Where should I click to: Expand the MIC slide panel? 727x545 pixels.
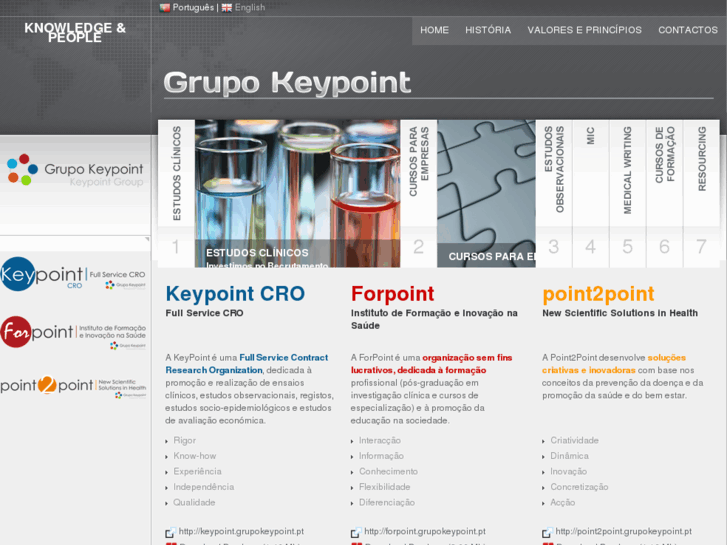click(591, 193)
